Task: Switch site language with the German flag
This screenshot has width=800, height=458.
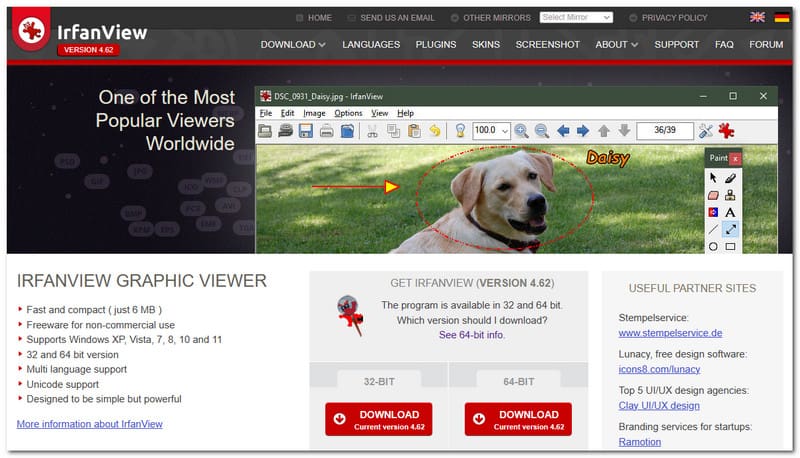Action: click(782, 17)
